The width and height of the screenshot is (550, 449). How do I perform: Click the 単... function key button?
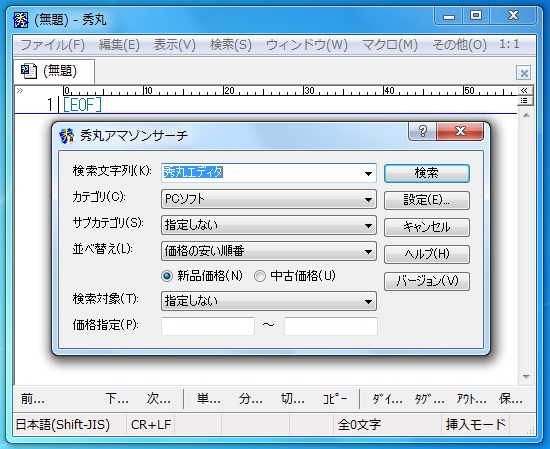[208, 399]
